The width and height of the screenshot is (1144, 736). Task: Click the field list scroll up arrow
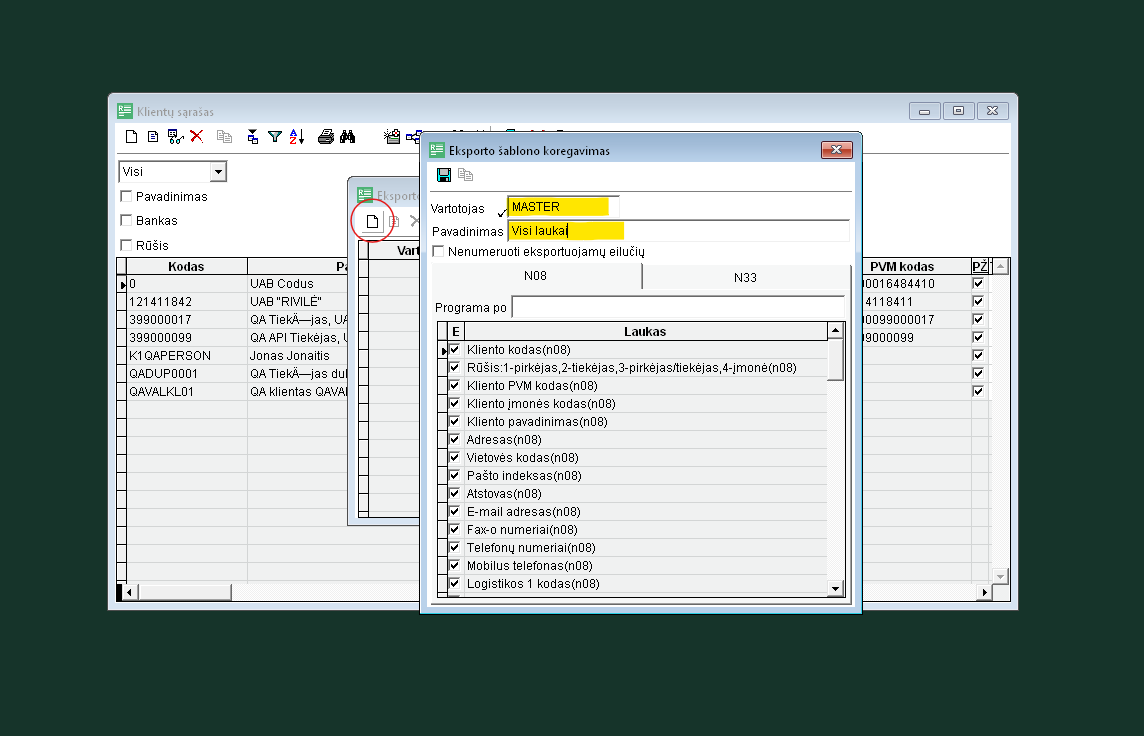(x=835, y=331)
